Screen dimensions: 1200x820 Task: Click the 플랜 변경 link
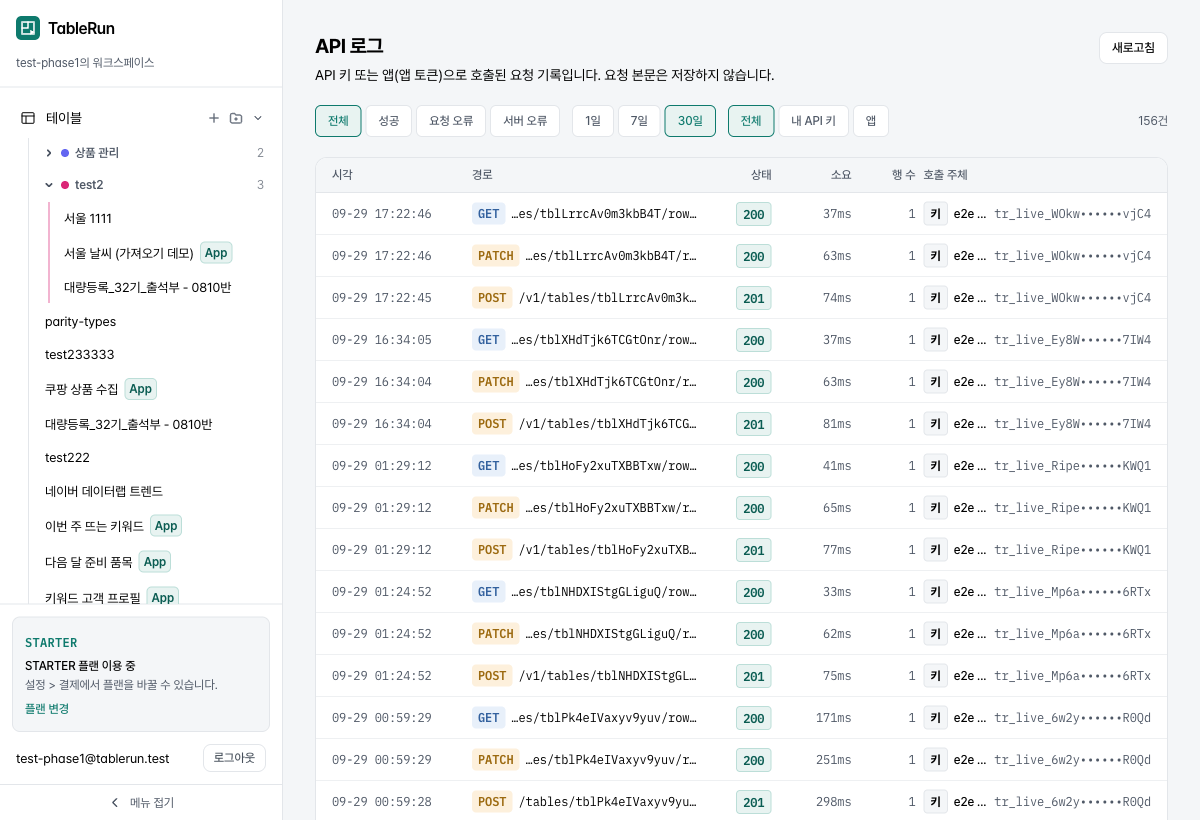click(x=47, y=708)
